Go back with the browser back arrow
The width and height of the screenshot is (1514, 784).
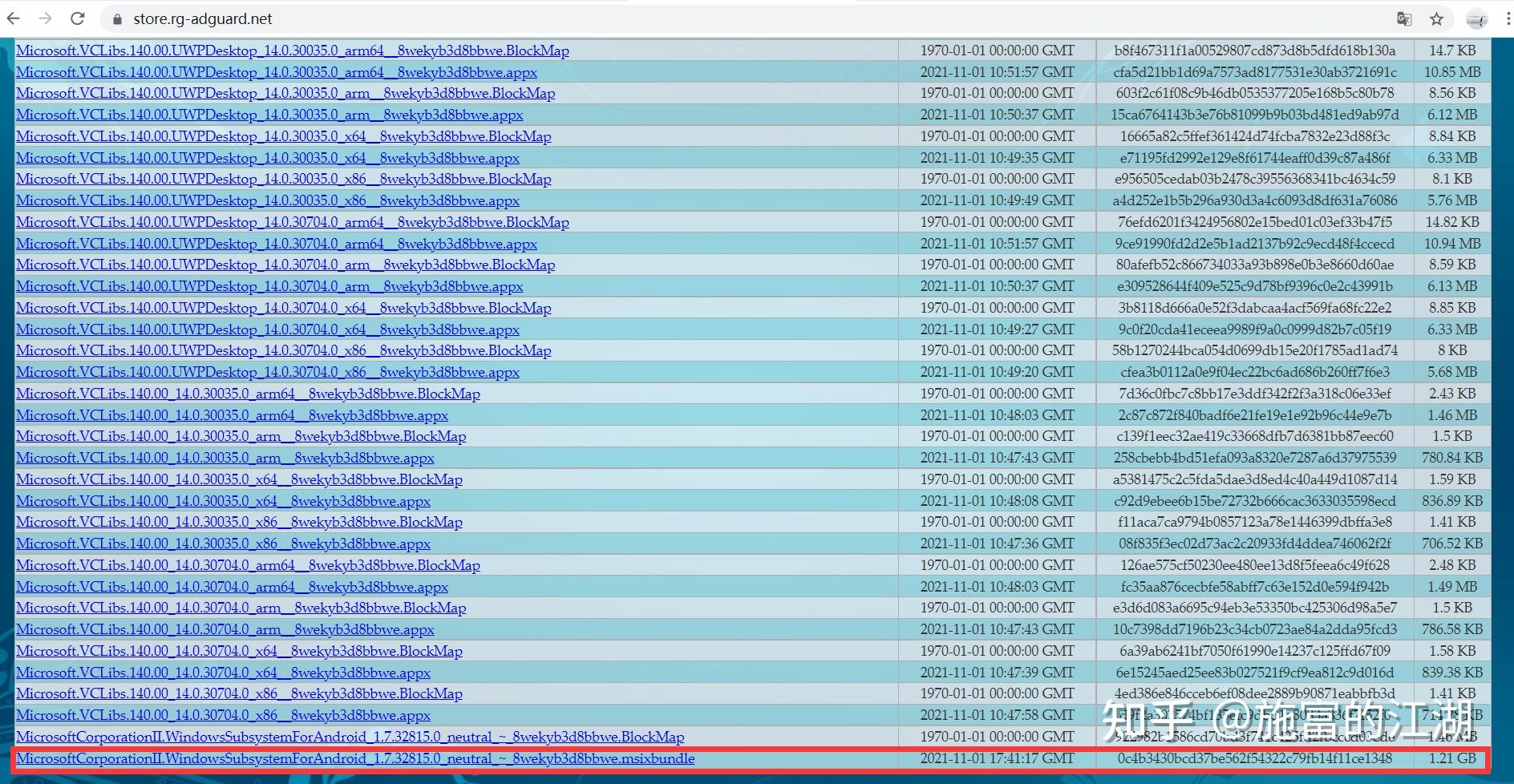[x=14, y=18]
